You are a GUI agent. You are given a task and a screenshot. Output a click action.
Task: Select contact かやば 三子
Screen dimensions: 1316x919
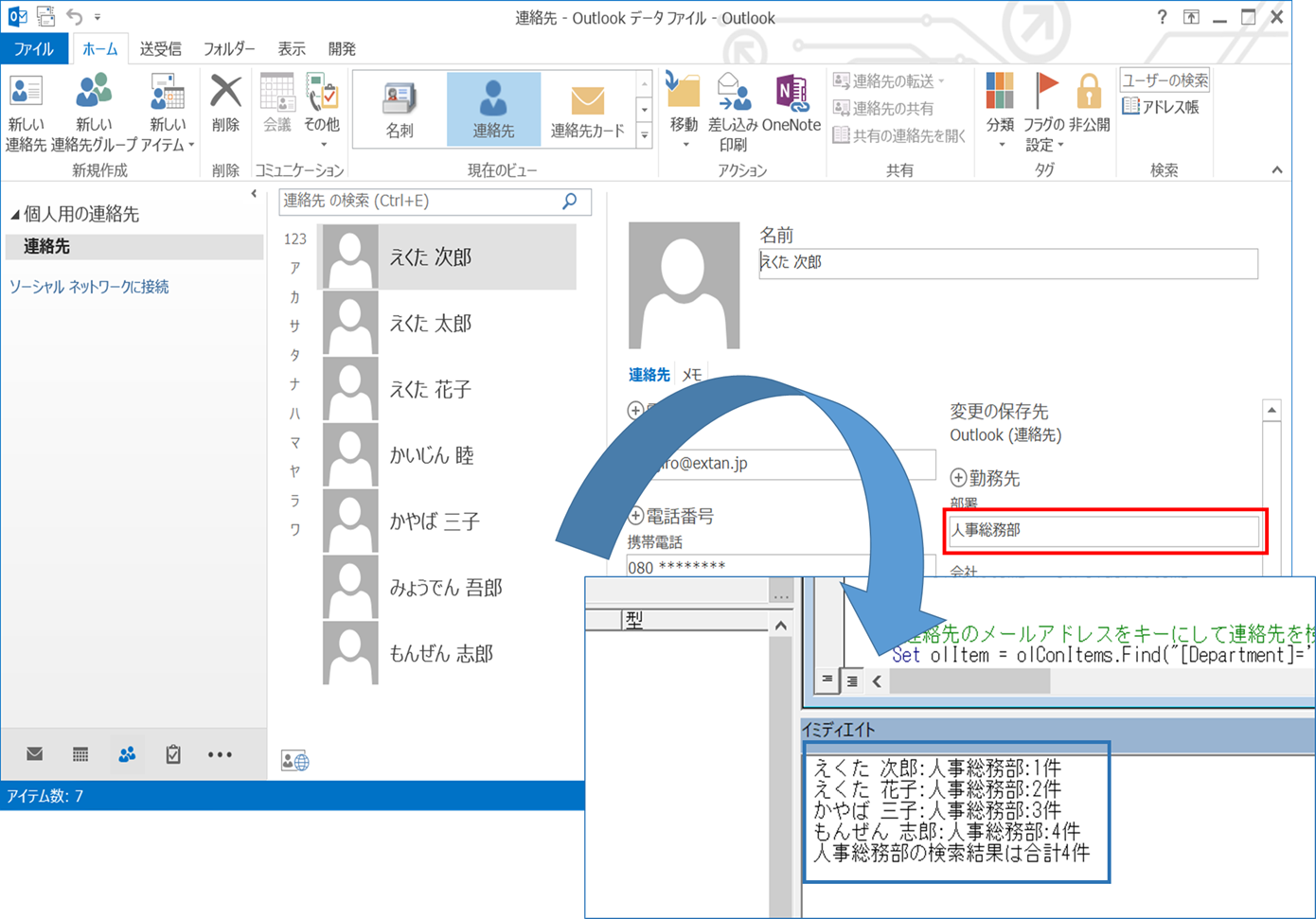click(448, 521)
